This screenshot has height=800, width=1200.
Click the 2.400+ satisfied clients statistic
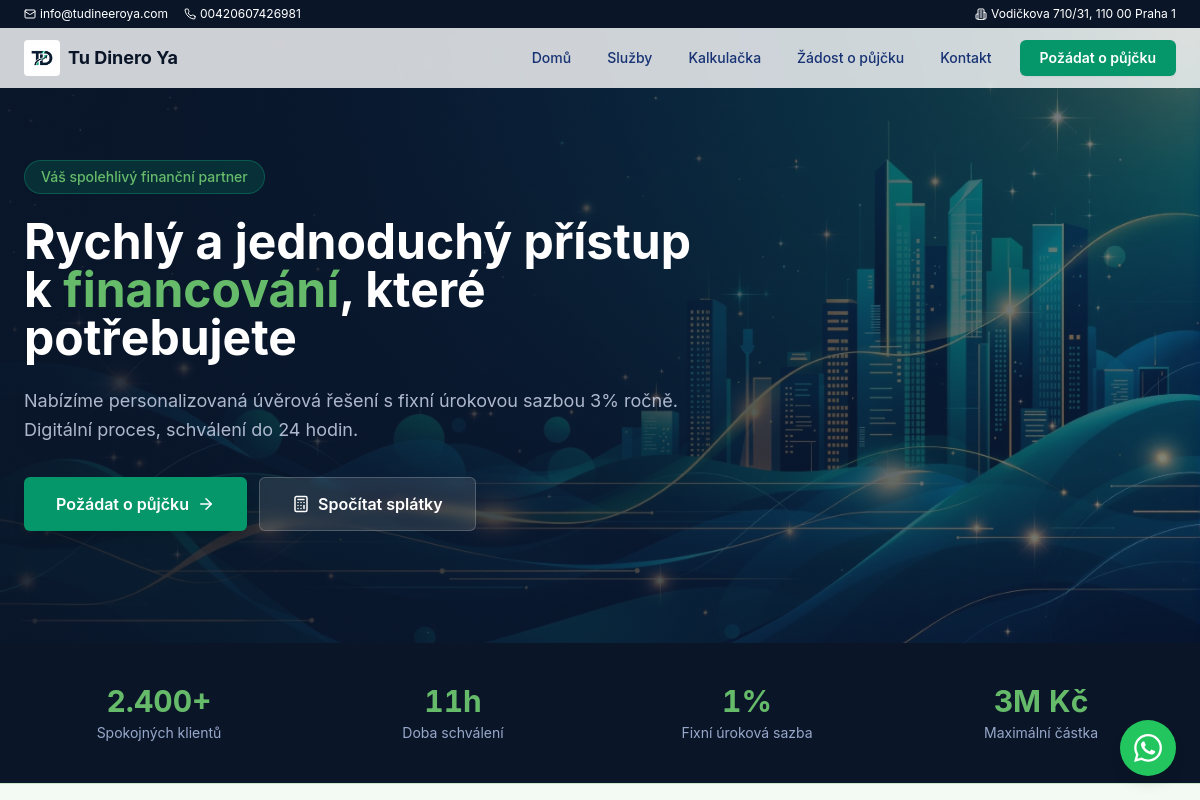[159, 701]
